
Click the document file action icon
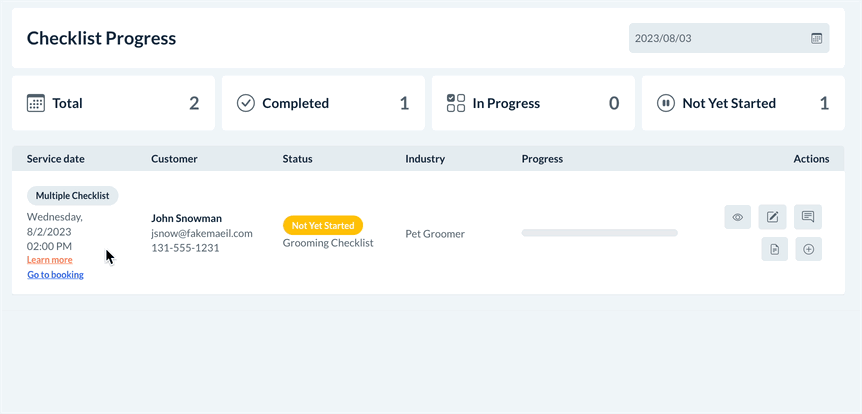pos(774,249)
